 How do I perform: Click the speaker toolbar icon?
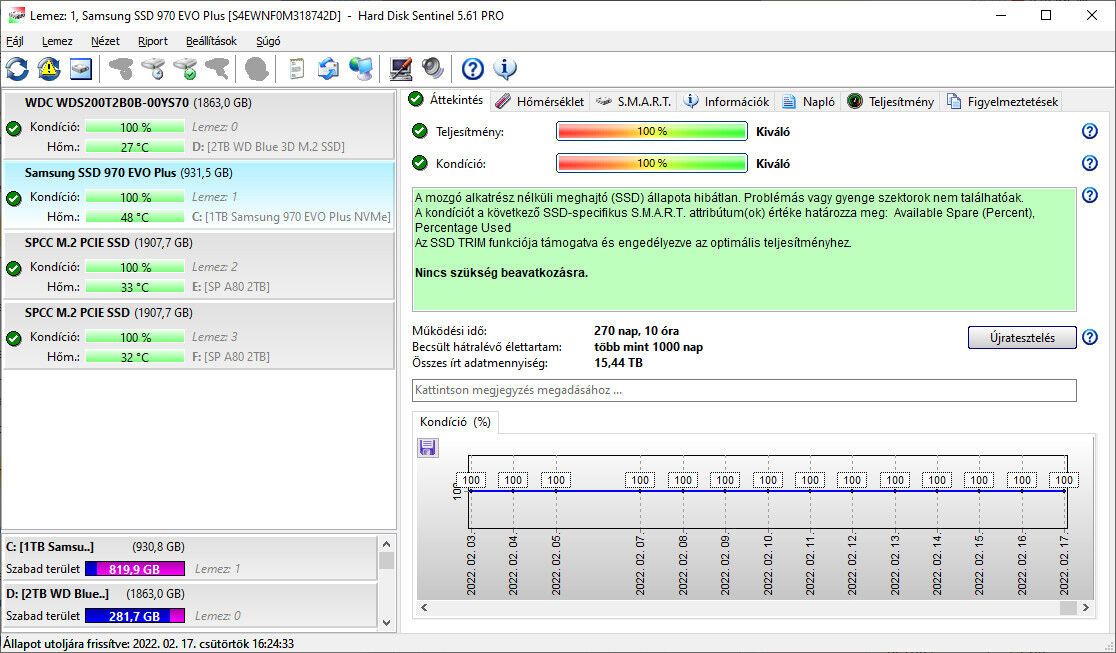tap(432, 69)
